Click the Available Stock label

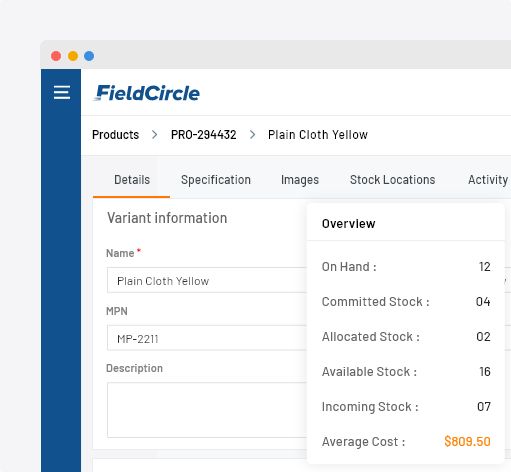tap(369, 372)
